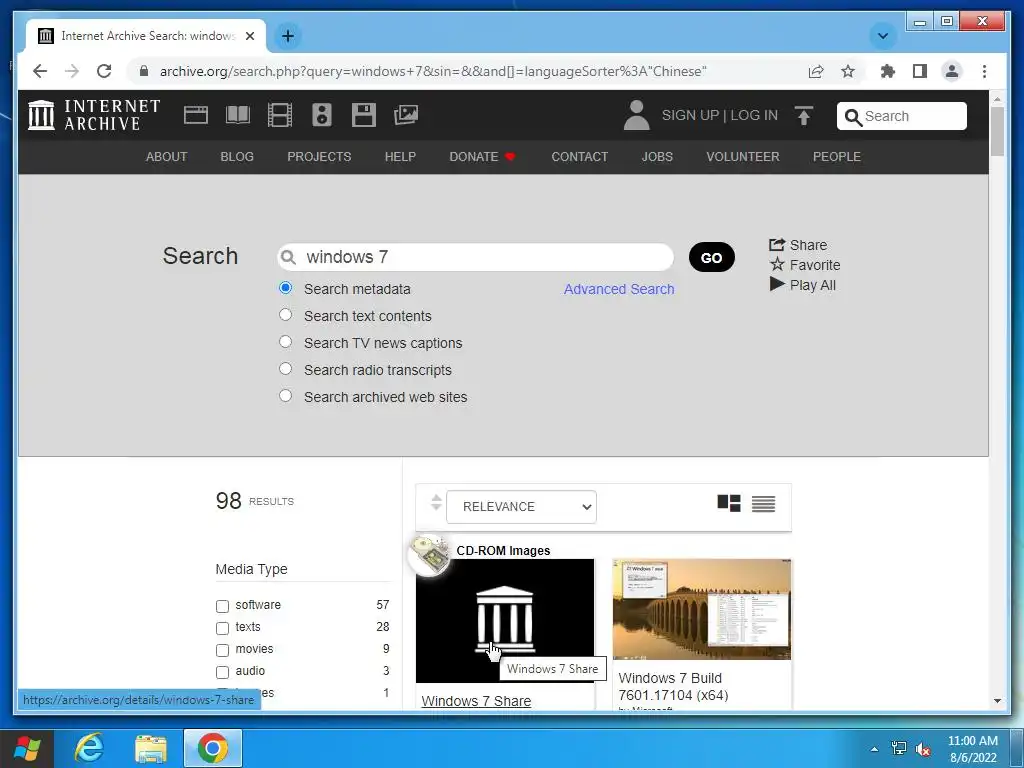Open the Software (floppy disk) media icon

(x=364, y=115)
